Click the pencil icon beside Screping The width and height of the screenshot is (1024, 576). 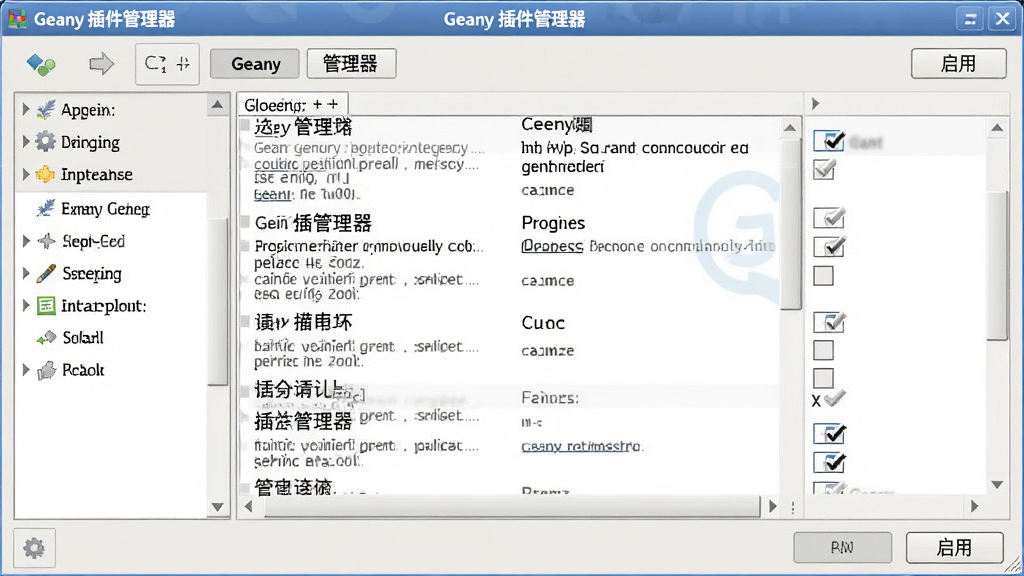point(46,273)
